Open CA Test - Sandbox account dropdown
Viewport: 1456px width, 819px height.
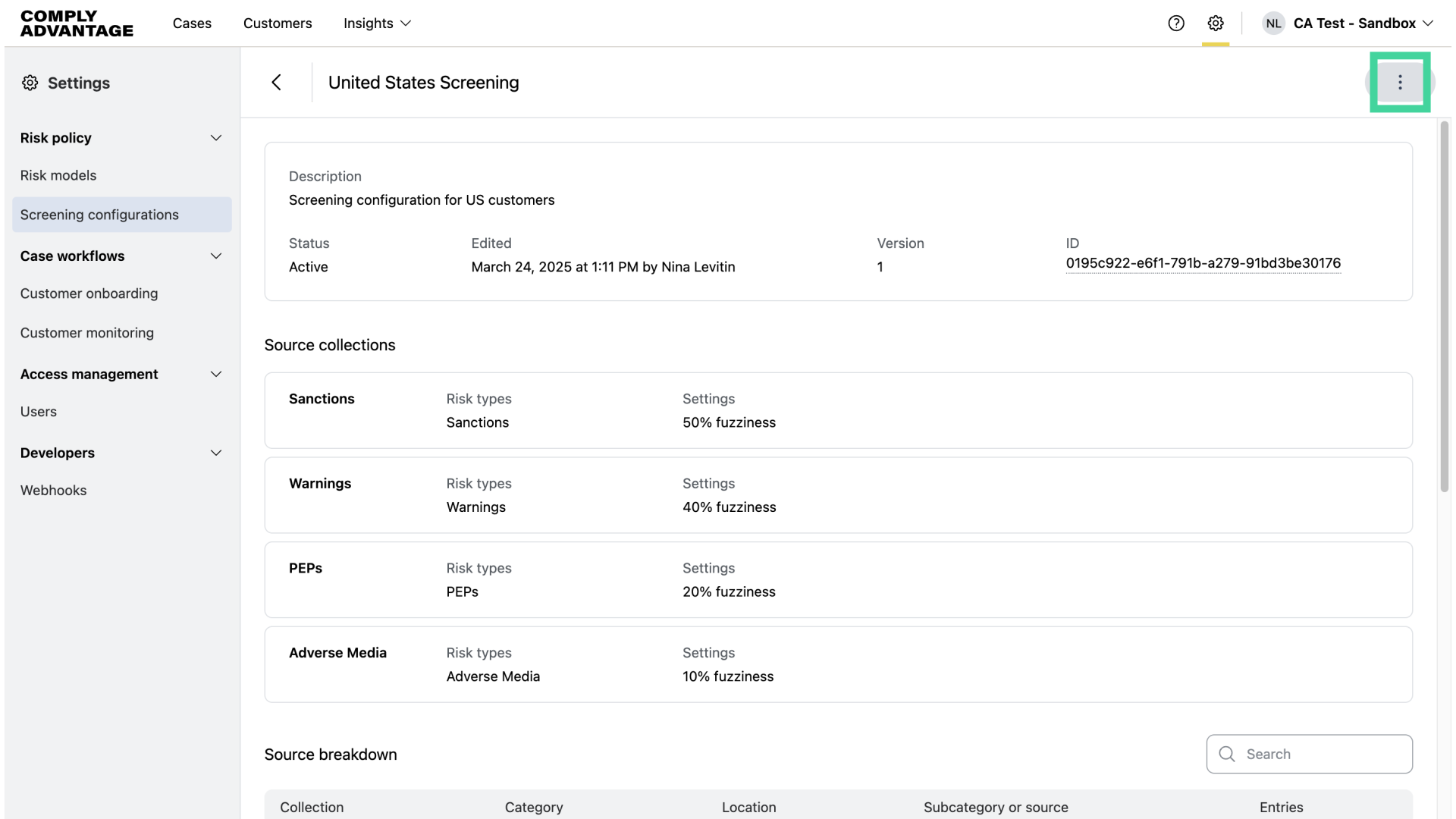pos(1363,24)
